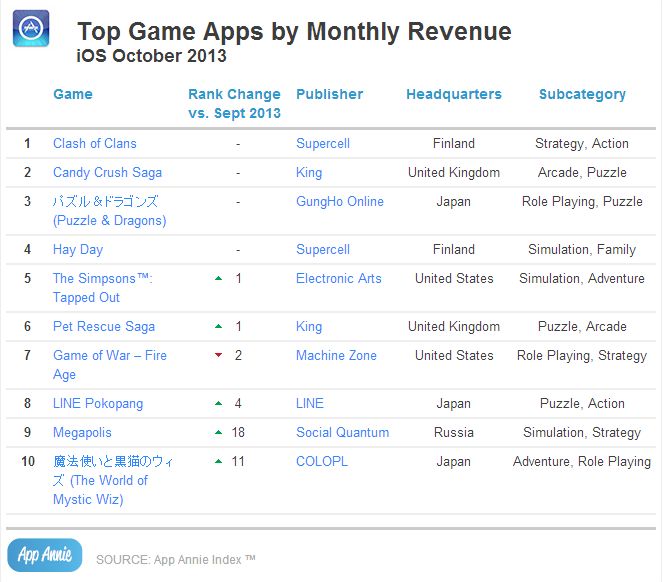Click the Publisher column header
The width and height of the screenshot is (672, 582).
point(330,94)
